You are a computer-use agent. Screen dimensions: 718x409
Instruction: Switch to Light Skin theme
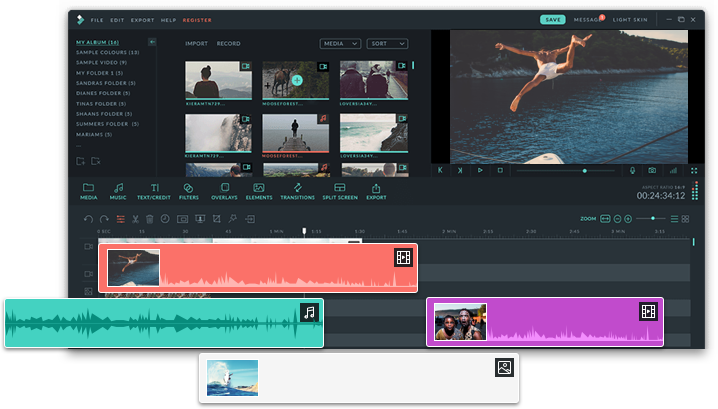coord(631,19)
